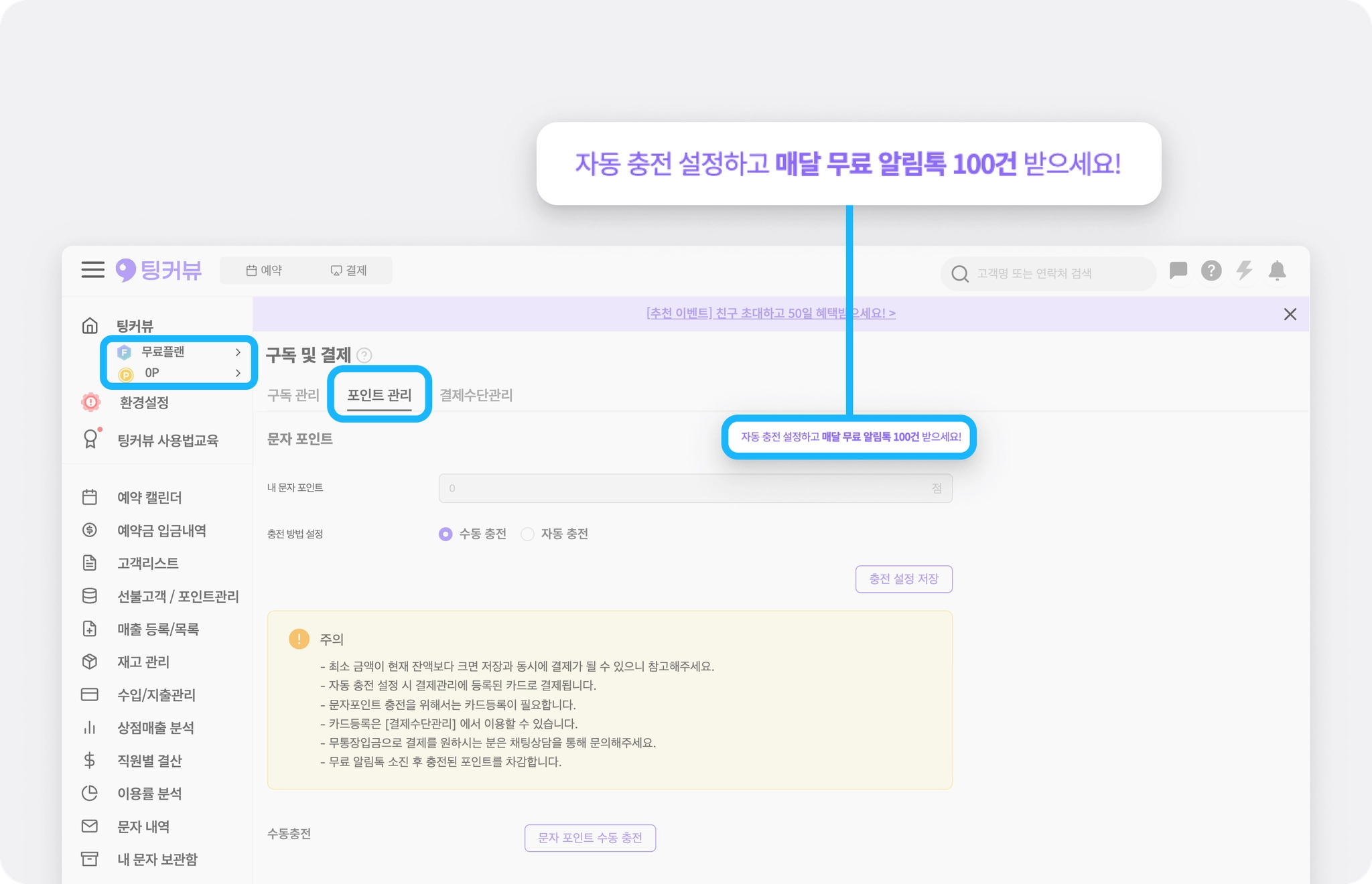
Task: Select the 자동 충전 radio button
Action: tap(528, 534)
